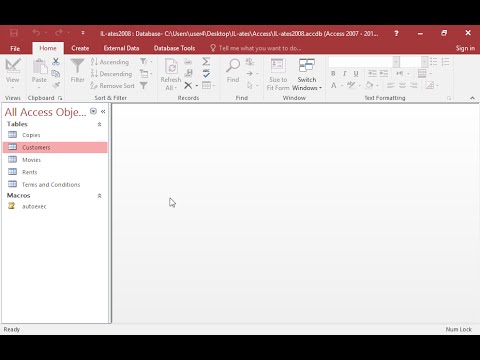Select the autoexec macro

click(55, 206)
